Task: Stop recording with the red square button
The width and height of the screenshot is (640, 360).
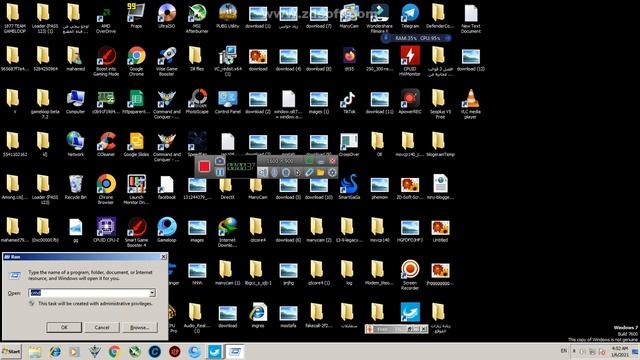Action: click(x=204, y=166)
